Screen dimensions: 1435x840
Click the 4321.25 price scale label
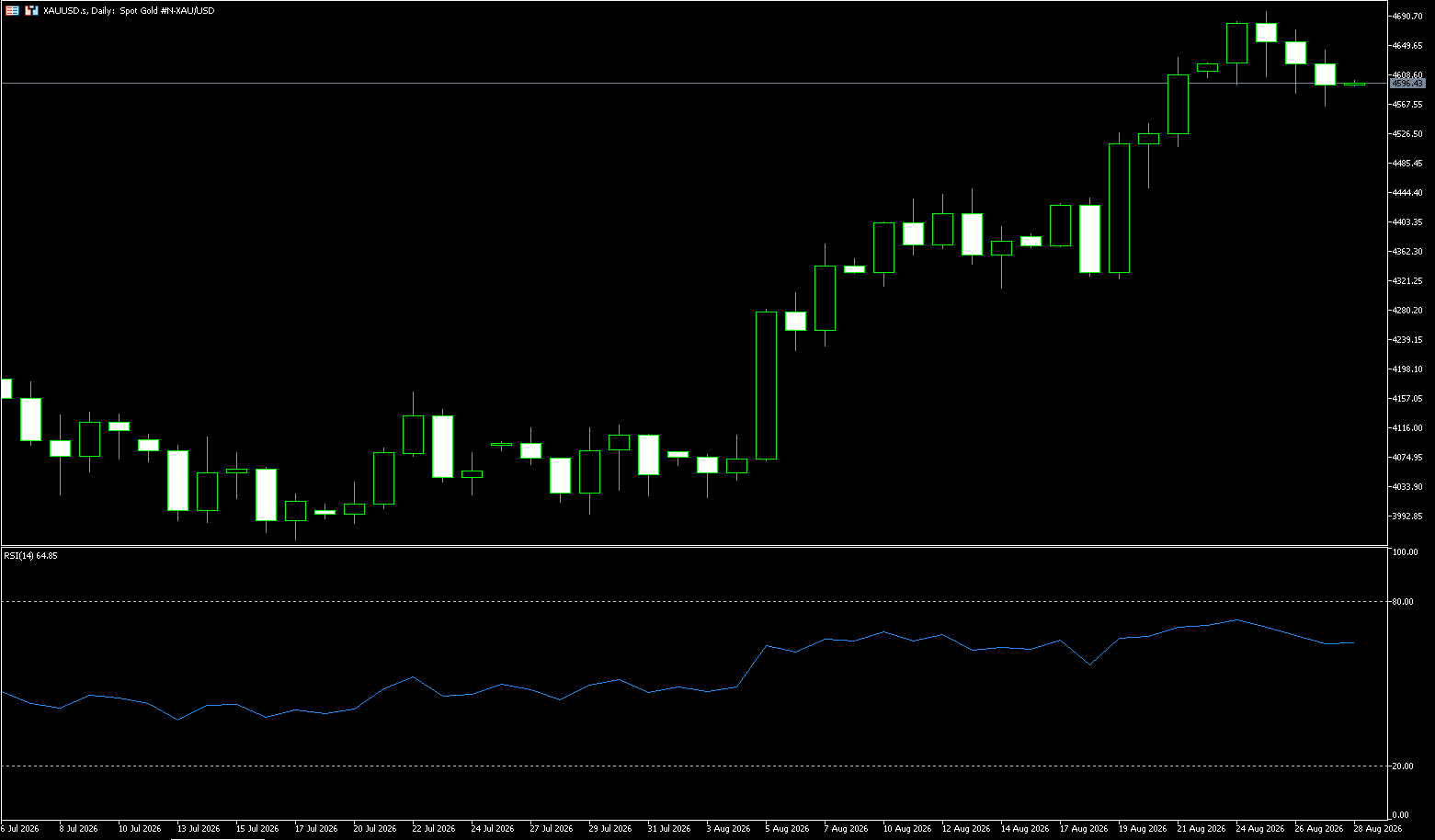click(x=1407, y=281)
